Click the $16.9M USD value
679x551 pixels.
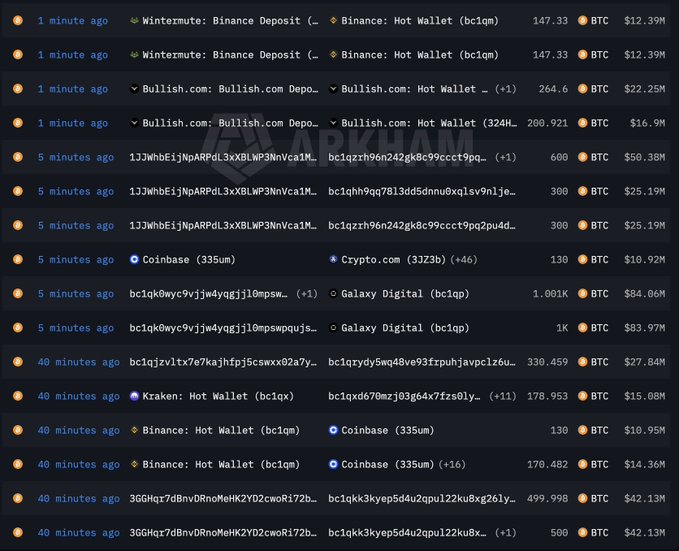(647, 123)
